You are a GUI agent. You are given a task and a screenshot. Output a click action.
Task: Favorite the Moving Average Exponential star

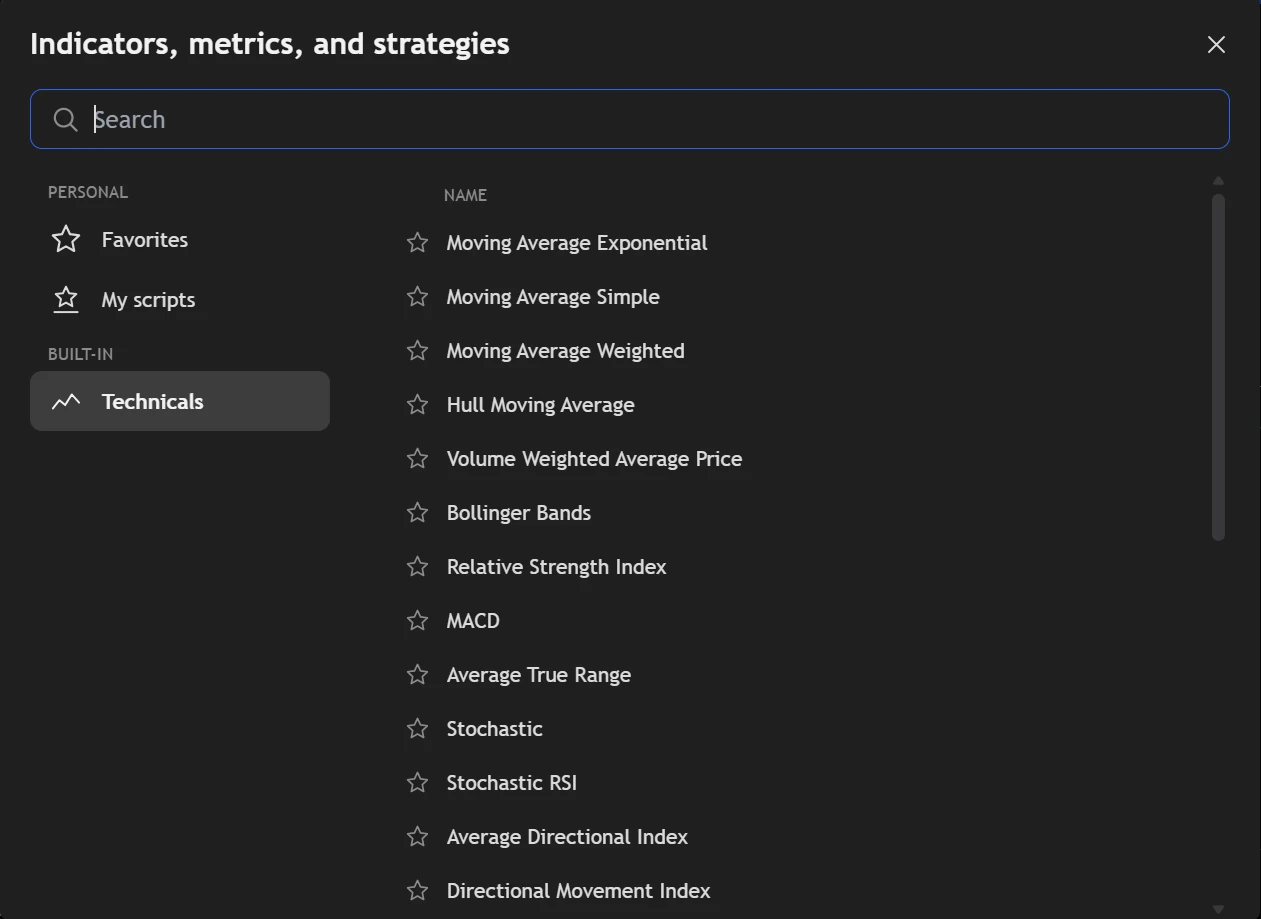pos(418,243)
